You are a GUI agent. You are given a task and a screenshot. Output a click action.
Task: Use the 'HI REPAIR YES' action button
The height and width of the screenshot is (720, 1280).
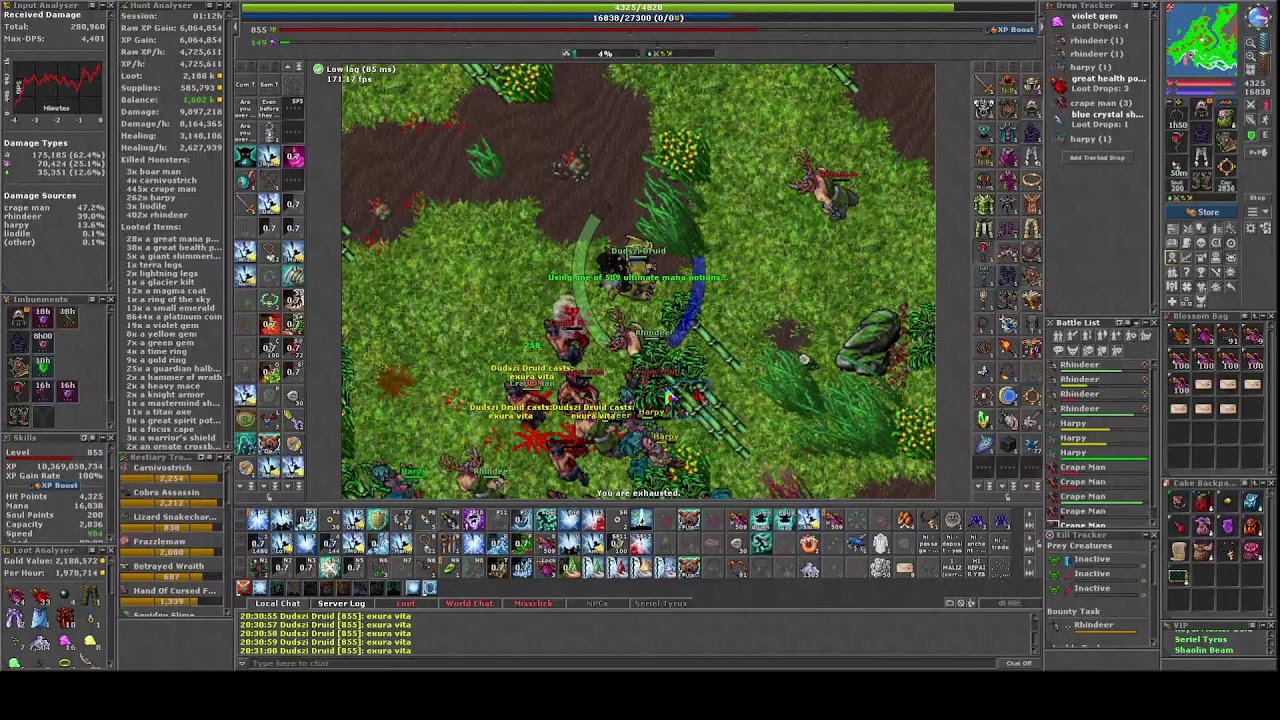coord(976,568)
